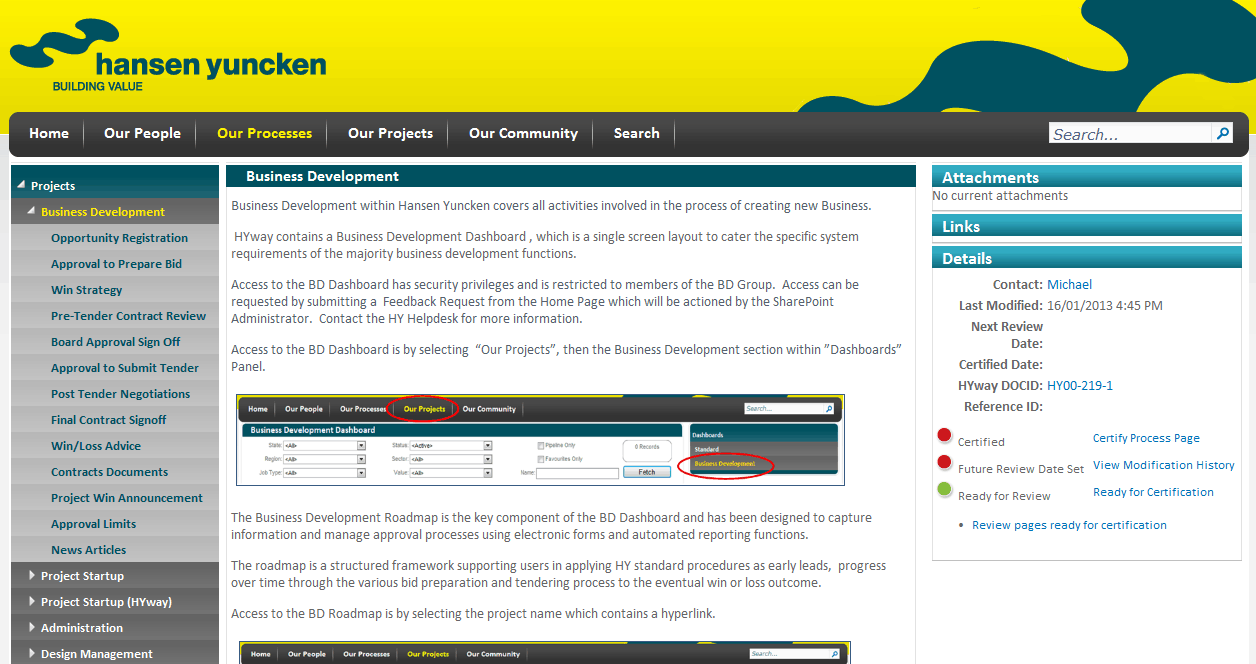Go to Board Approval Sign Off

point(115,342)
